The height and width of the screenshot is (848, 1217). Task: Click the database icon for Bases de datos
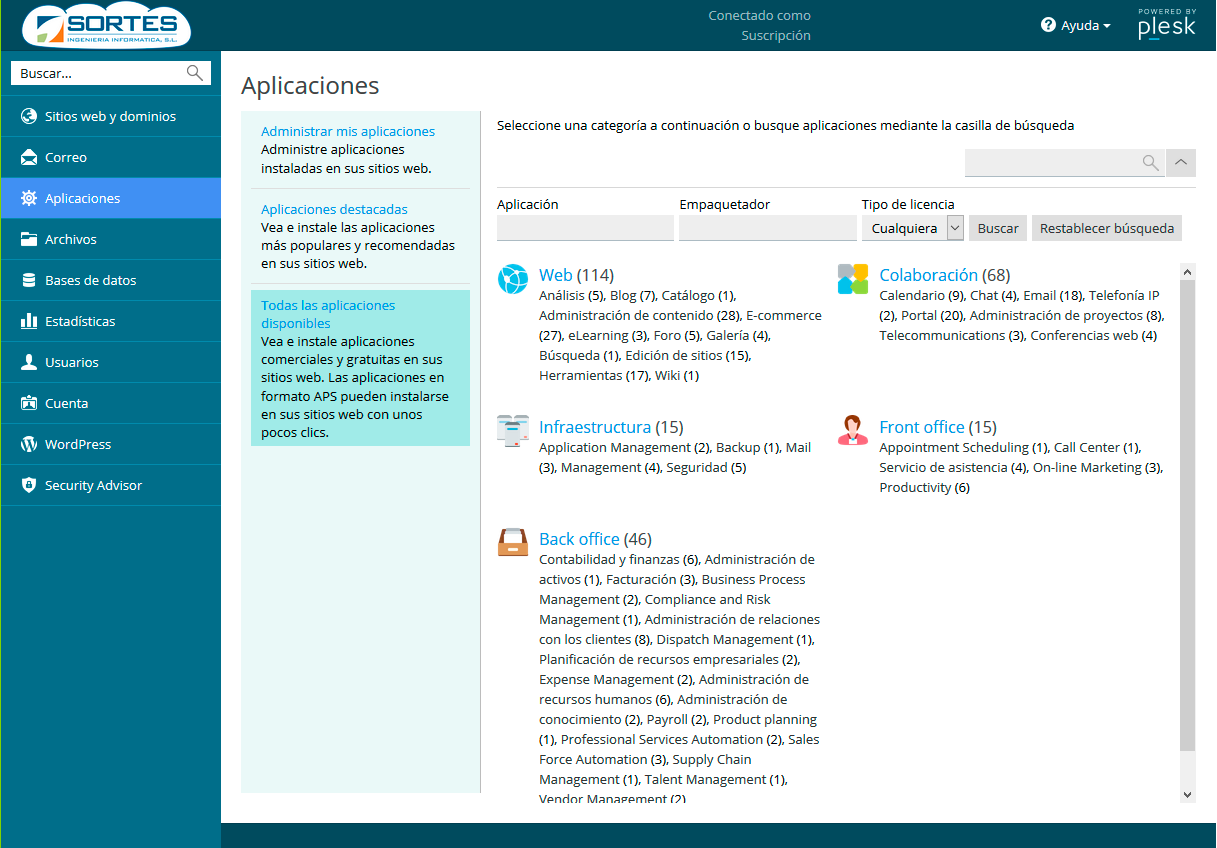click(28, 280)
